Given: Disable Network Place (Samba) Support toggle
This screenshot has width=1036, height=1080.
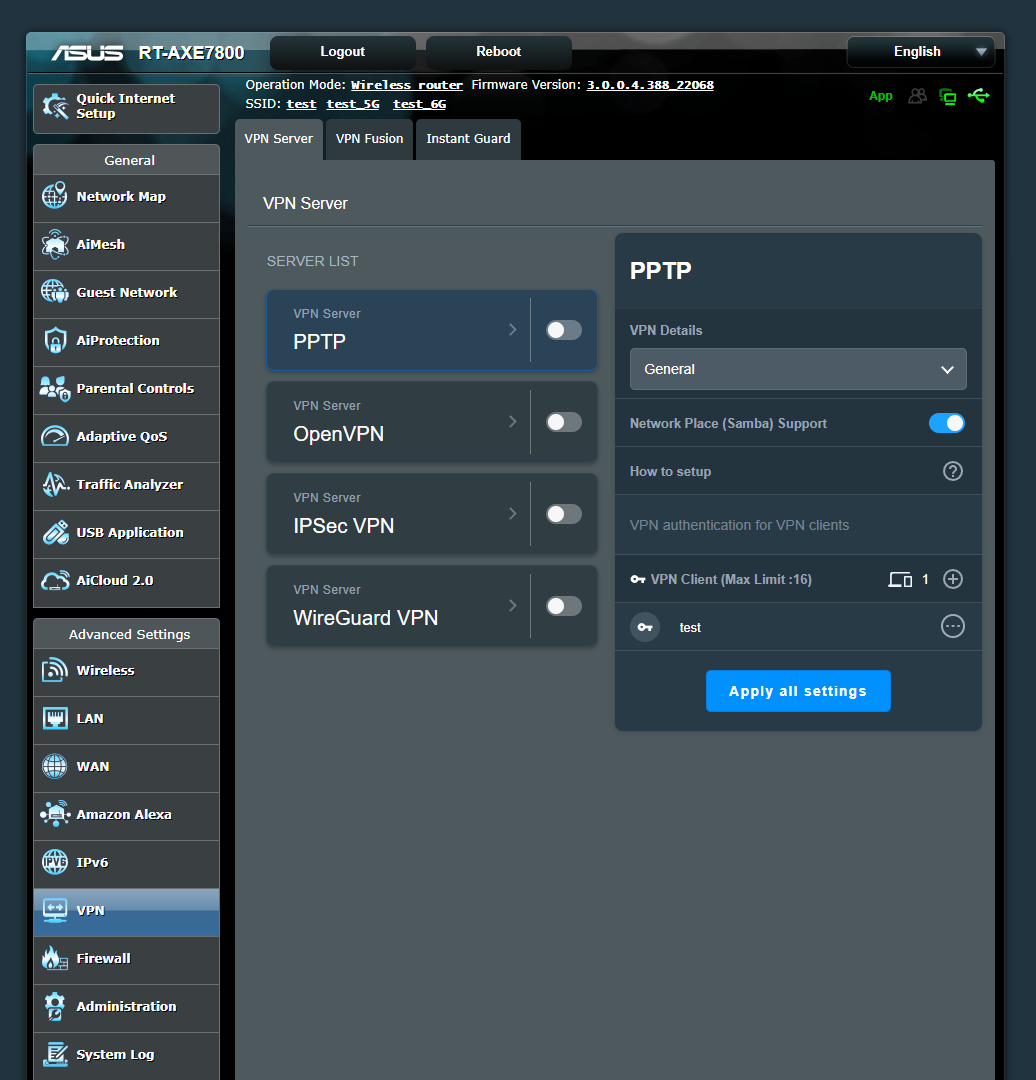Looking at the screenshot, I should coord(946,424).
